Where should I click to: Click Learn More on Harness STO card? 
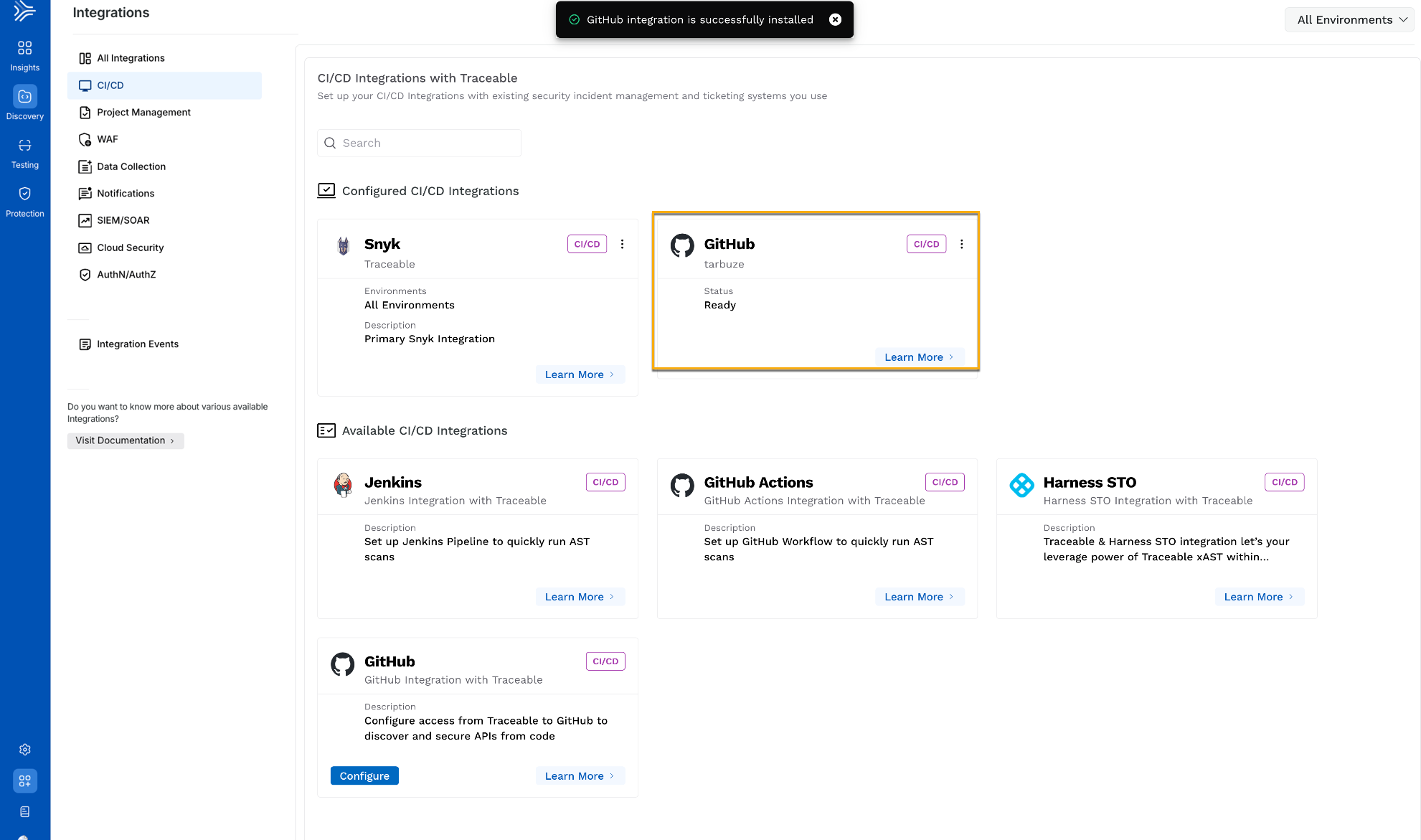[x=1259, y=597]
